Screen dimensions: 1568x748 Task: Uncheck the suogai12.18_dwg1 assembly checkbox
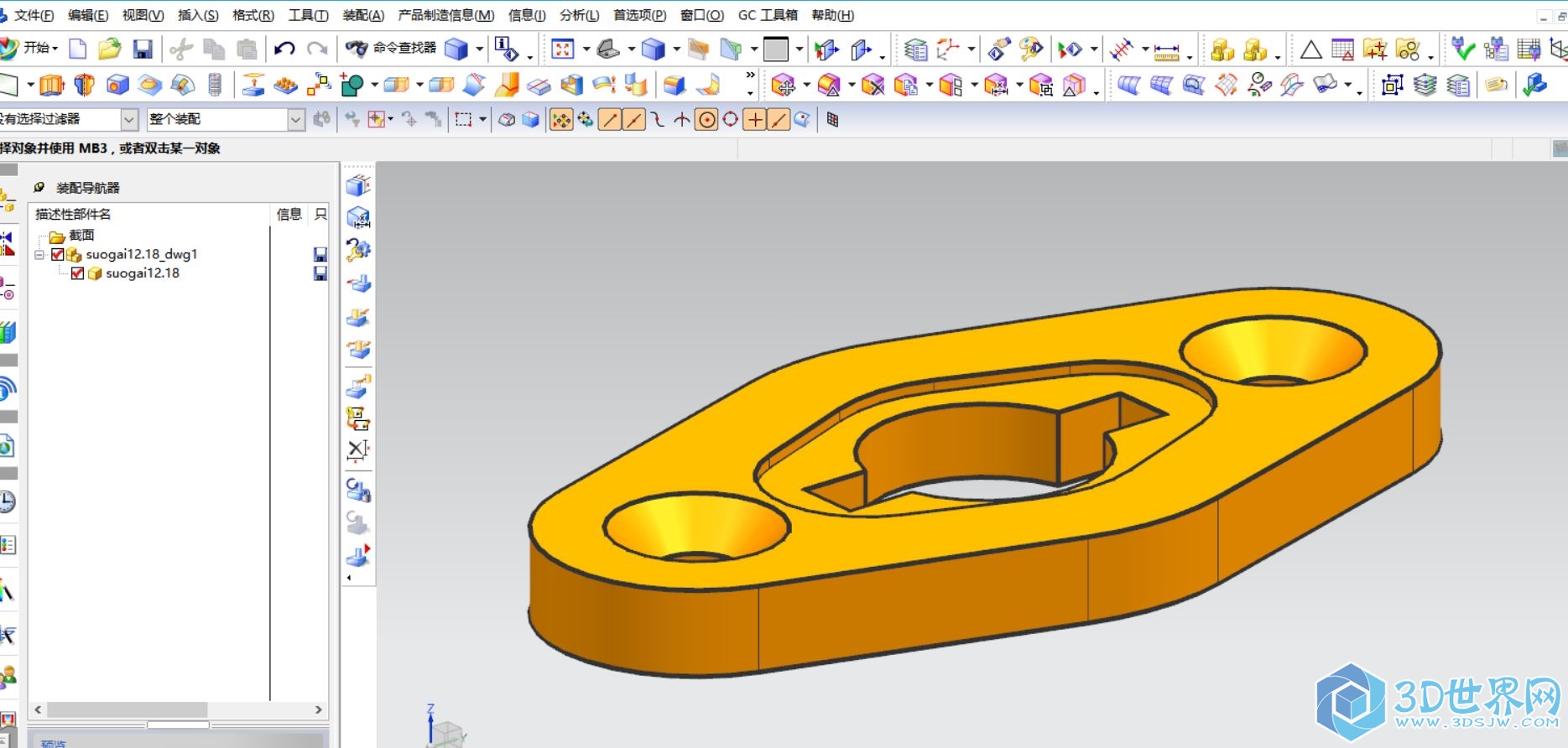[57, 254]
